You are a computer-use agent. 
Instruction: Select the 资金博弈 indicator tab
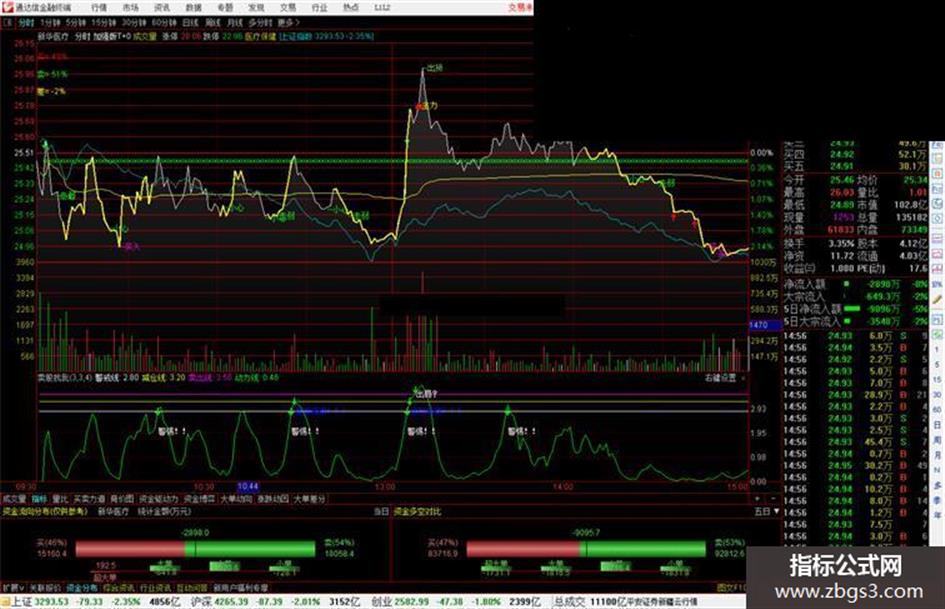(199, 499)
